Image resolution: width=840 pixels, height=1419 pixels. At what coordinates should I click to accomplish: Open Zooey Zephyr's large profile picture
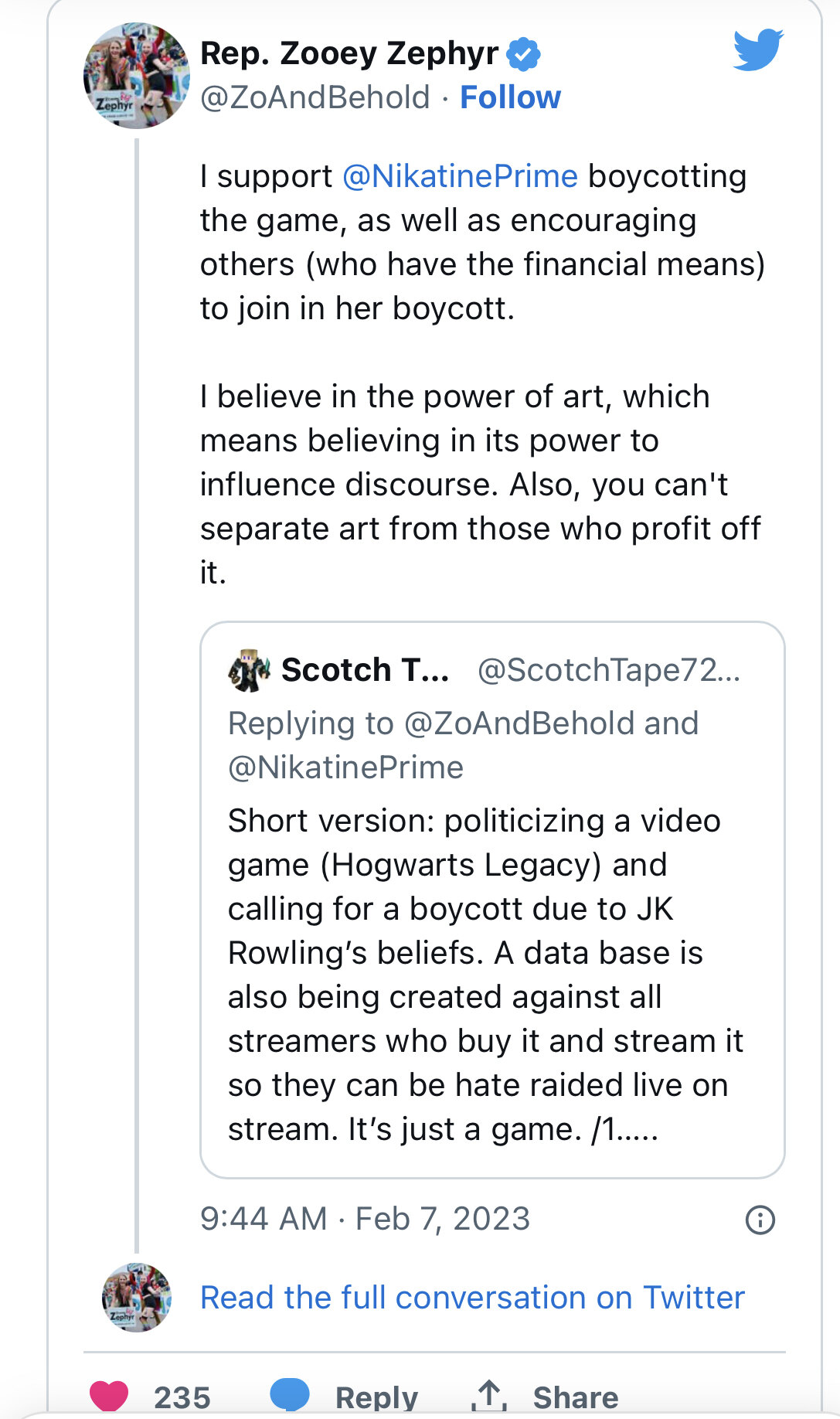coord(137,76)
